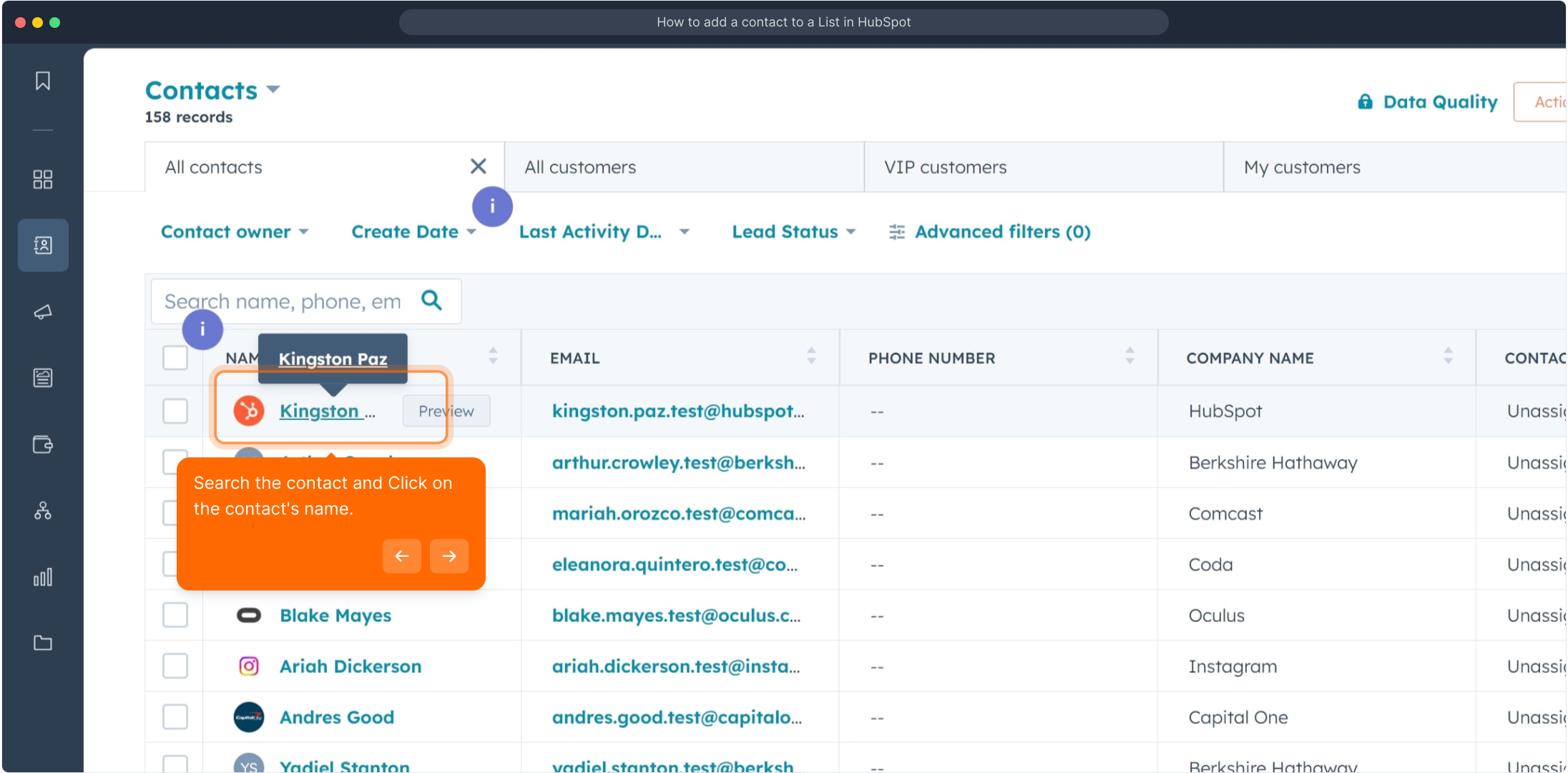Click the bookmark icon in sidebar
The height and width of the screenshot is (773, 1568).
(x=43, y=81)
